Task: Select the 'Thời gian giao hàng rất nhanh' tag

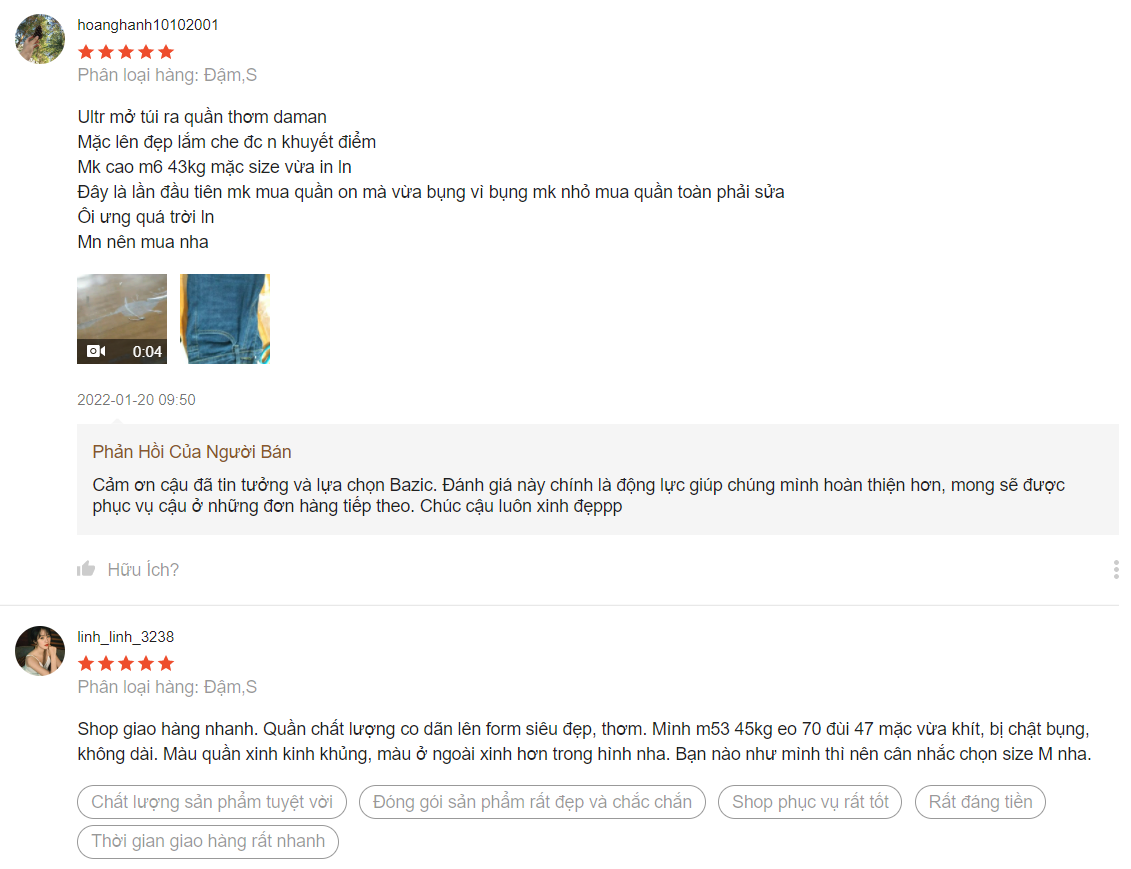Action: click(x=208, y=842)
